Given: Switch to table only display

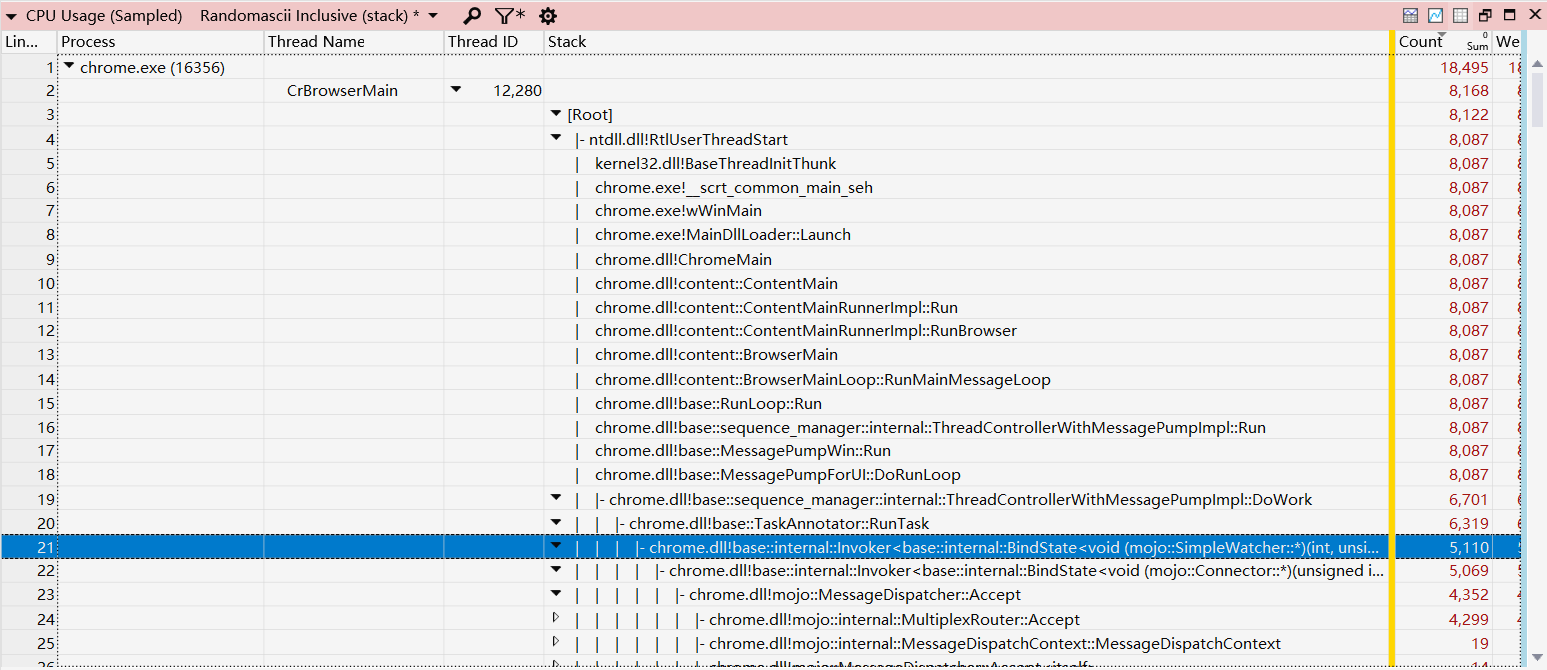Looking at the screenshot, I should click(1460, 15).
